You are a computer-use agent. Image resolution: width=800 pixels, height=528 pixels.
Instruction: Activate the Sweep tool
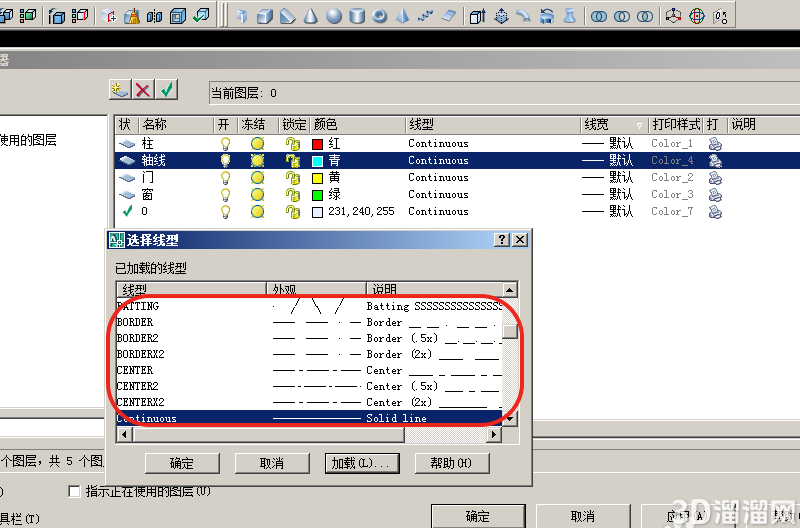(523, 16)
